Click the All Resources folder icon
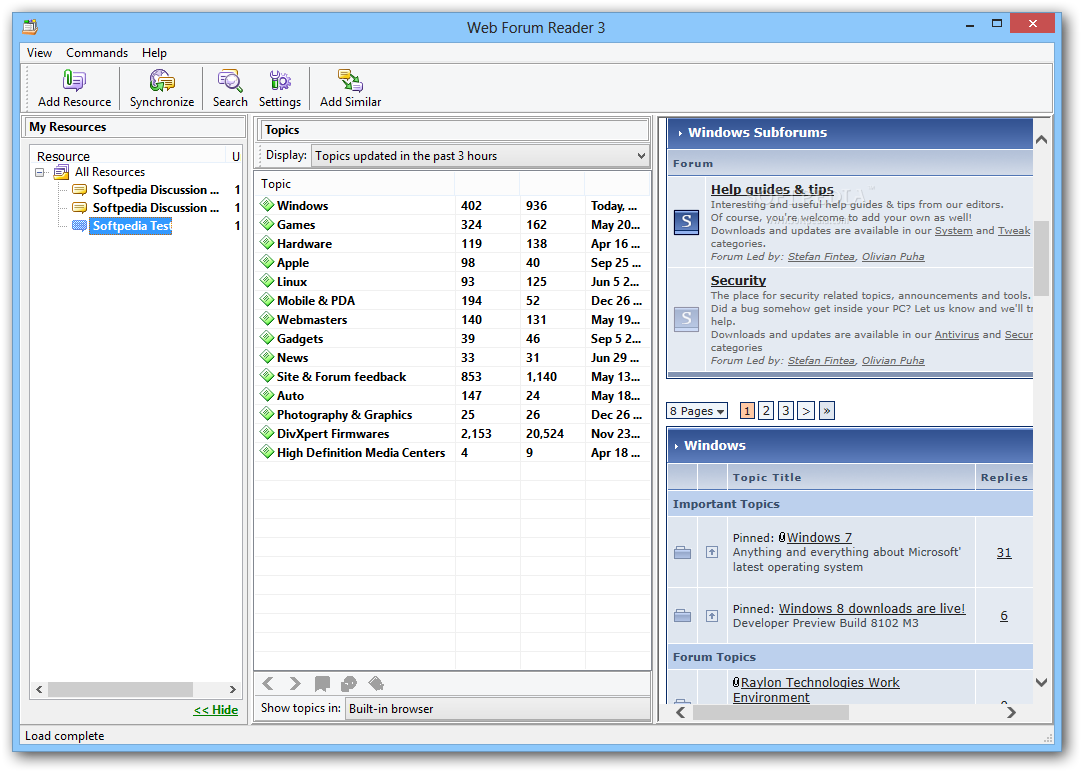 click(x=62, y=172)
